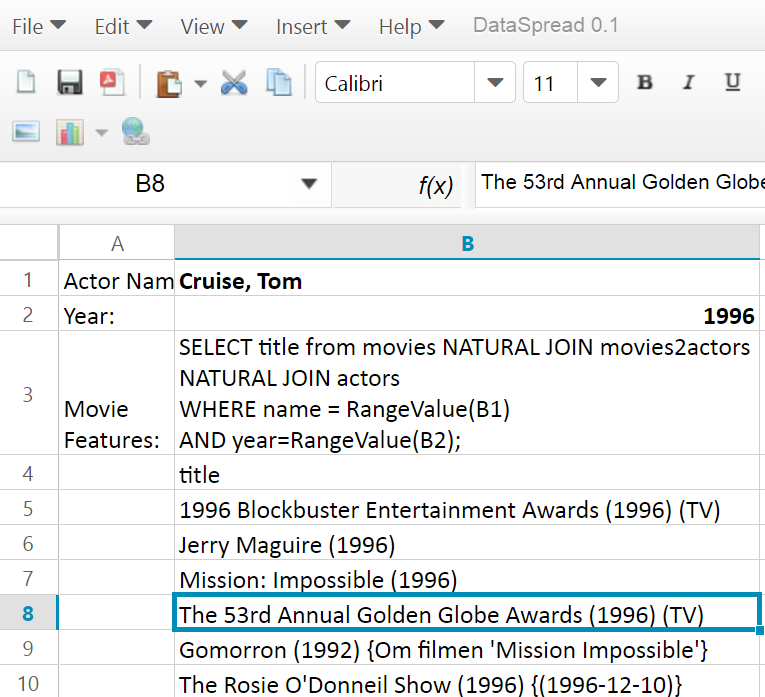Click the Paste clipboard icon
Screen dimensions: 765x697
point(169,83)
